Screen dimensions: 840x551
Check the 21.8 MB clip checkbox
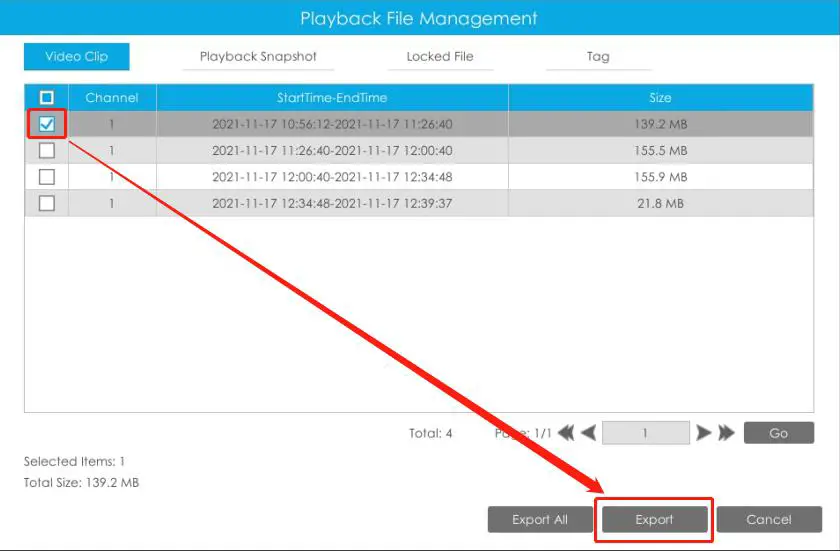47,203
